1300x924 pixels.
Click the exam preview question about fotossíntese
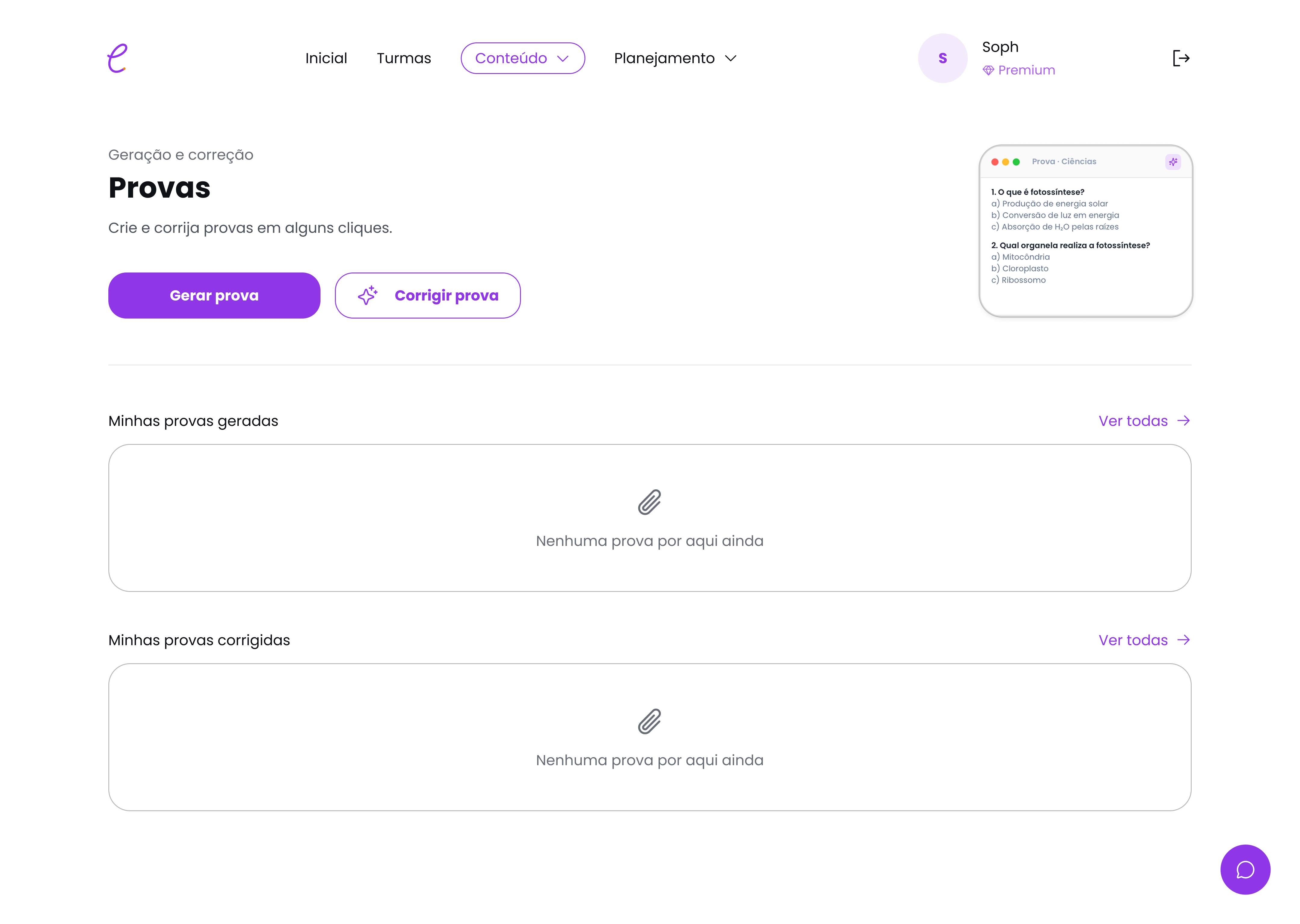tap(1037, 192)
